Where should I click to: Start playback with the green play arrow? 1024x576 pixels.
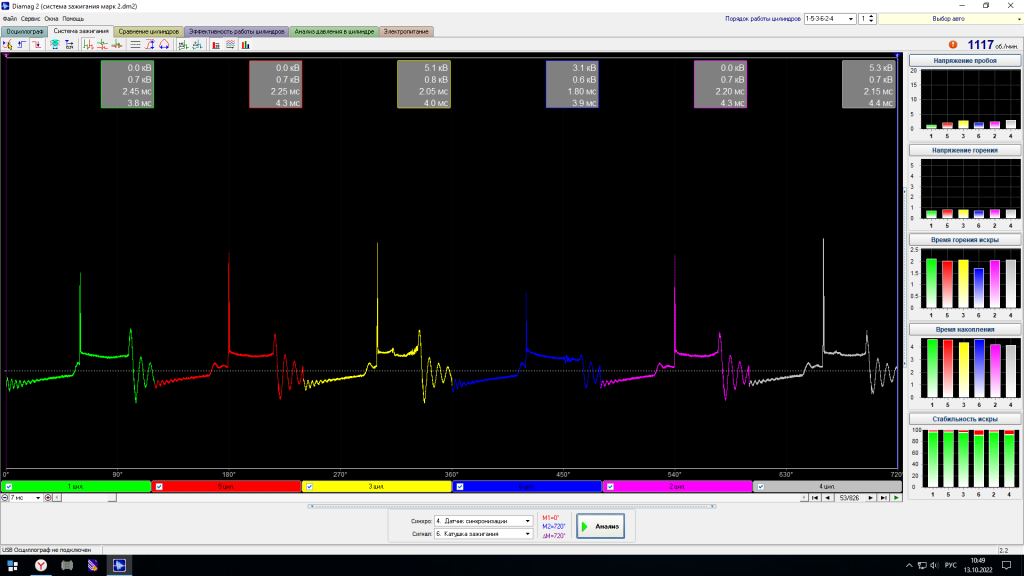pyautogui.click(x=896, y=498)
